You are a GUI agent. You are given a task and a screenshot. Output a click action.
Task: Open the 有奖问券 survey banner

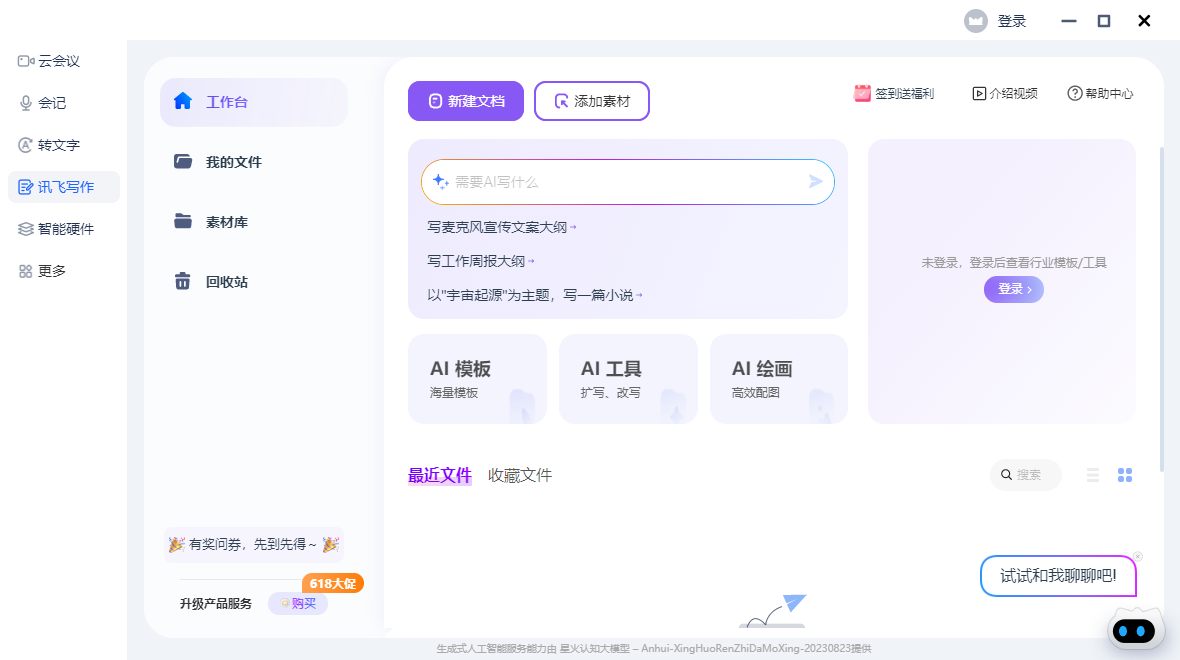(x=254, y=544)
